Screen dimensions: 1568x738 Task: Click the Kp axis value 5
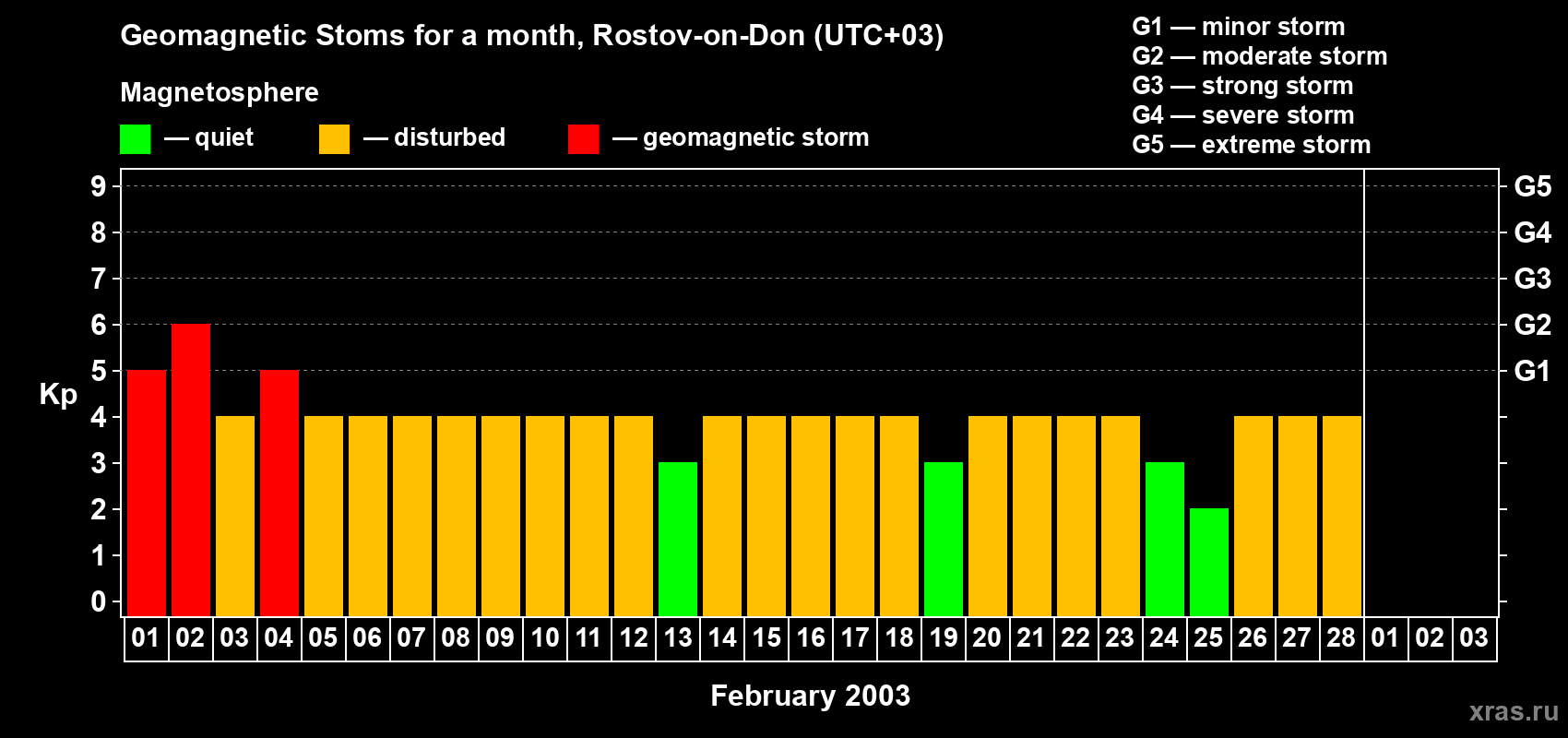tap(99, 371)
